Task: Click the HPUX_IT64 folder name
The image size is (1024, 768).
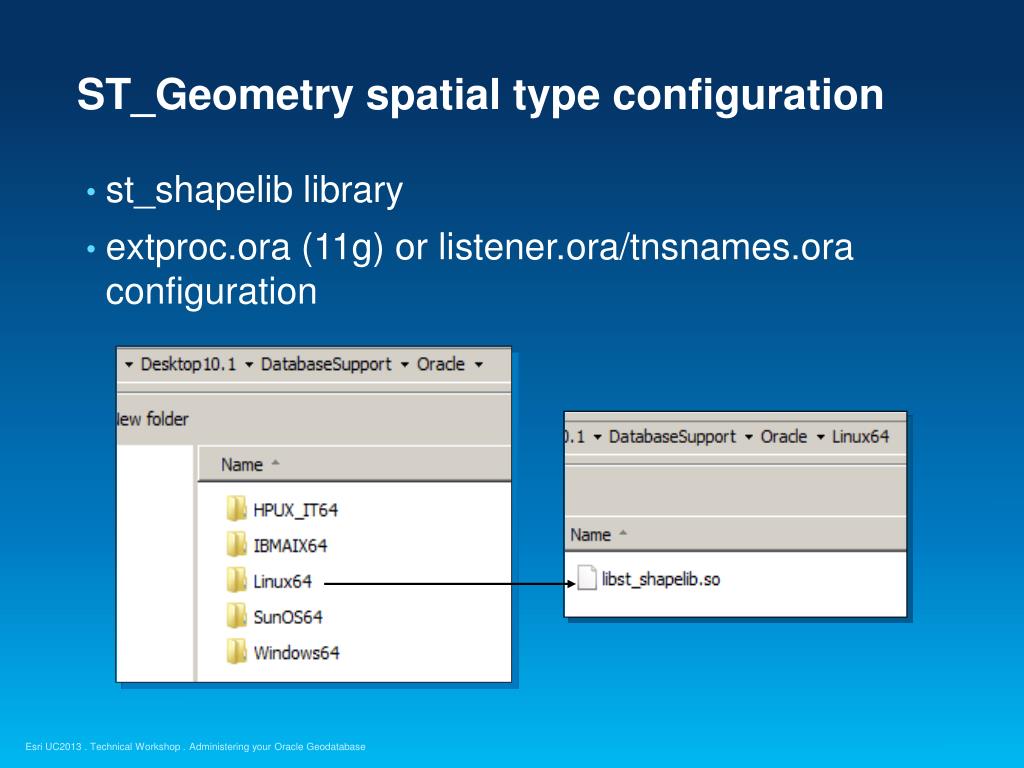Action: coord(295,510)
